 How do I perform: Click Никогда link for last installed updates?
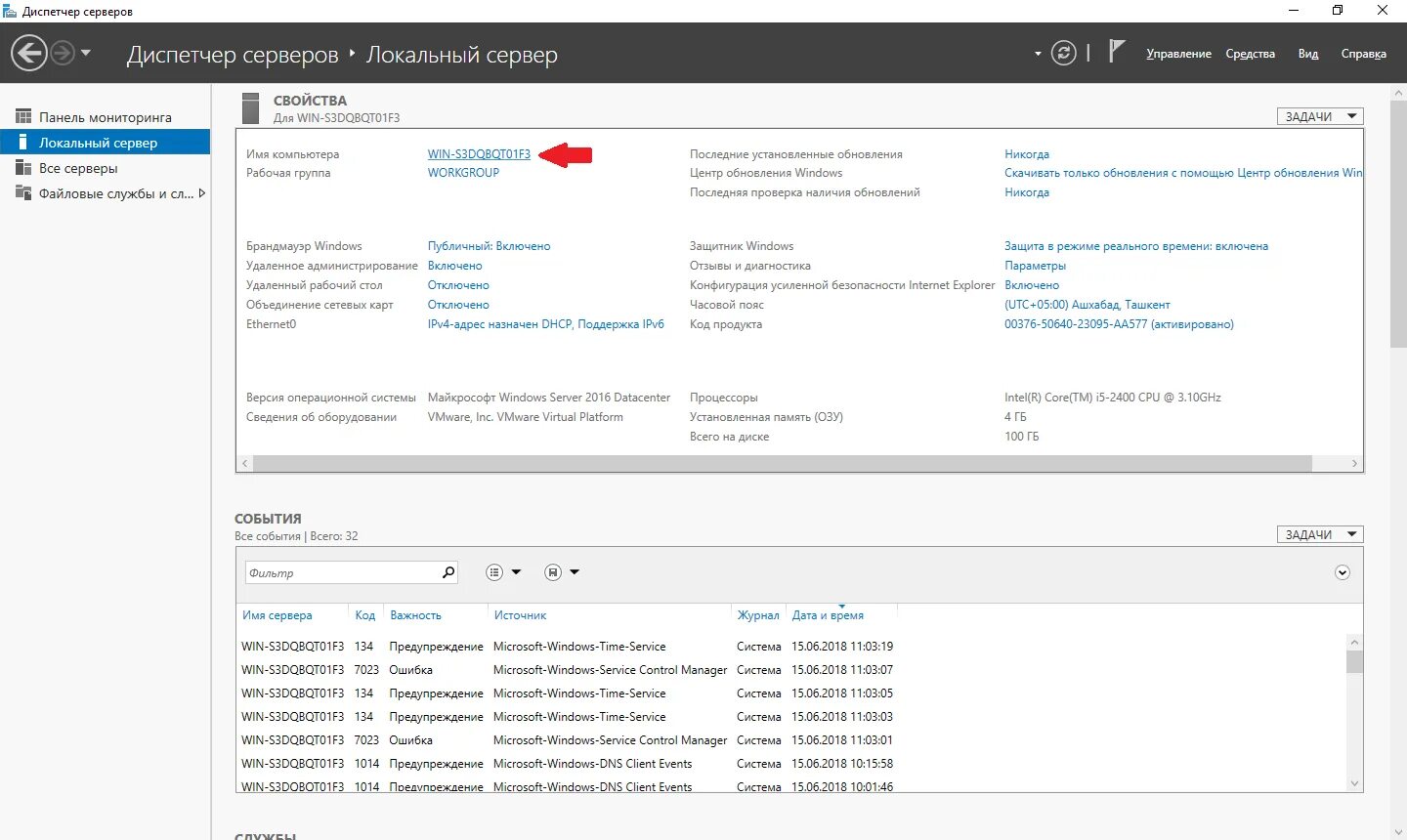click(1027, 154)
